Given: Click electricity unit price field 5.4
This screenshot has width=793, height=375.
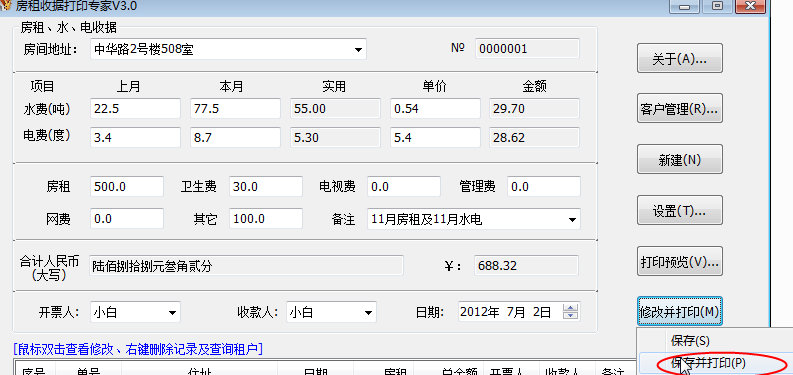Looking at the screenshot, I should tap(435, 137).
